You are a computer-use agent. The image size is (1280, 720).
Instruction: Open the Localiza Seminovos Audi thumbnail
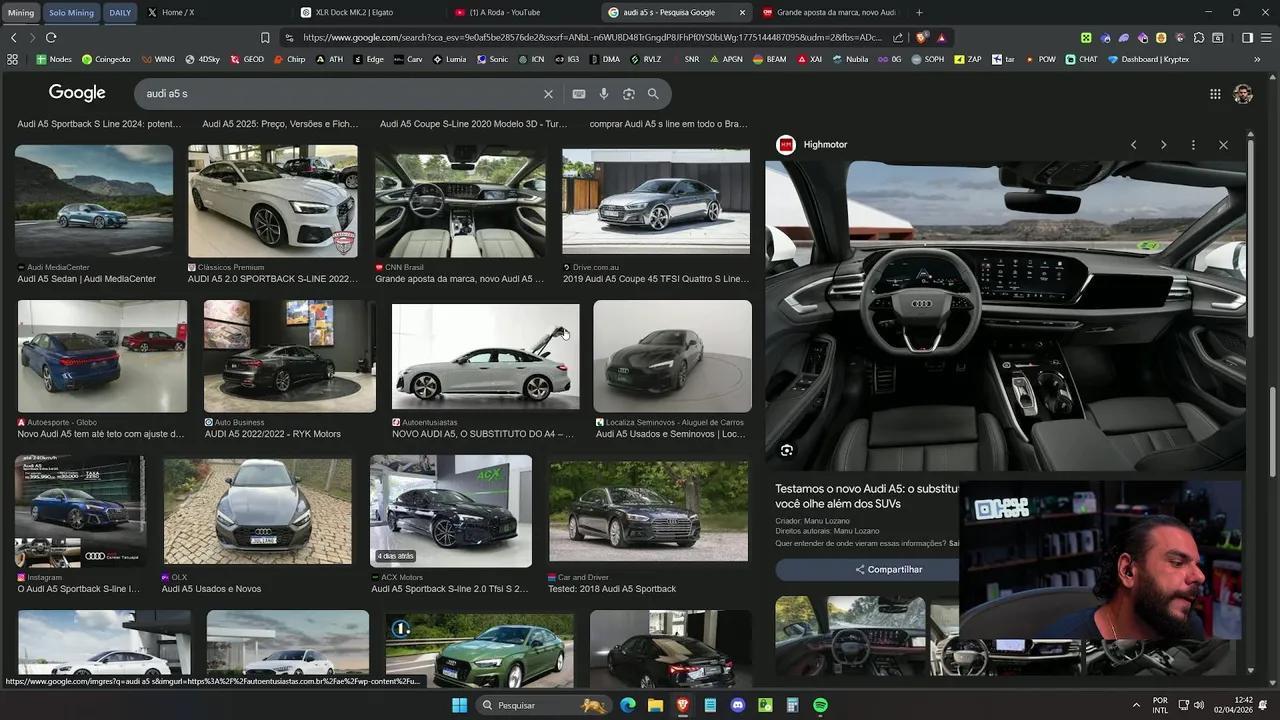point(672,356)
